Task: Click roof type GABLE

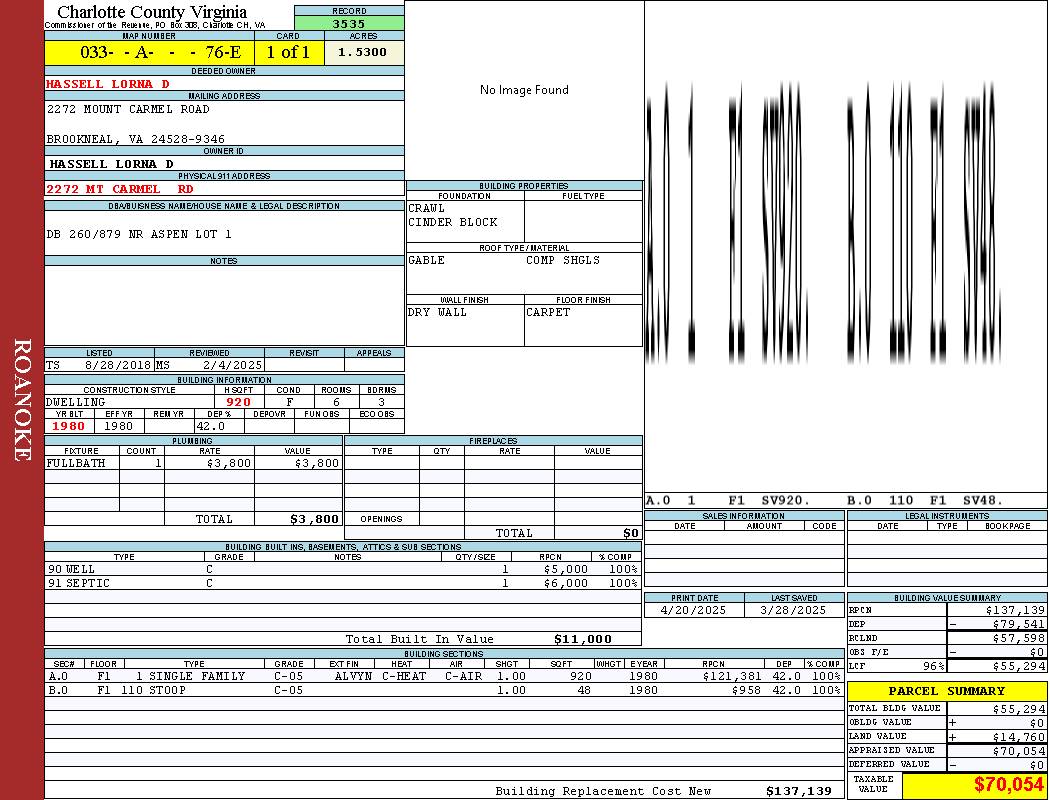Action: tap(427, 260)
